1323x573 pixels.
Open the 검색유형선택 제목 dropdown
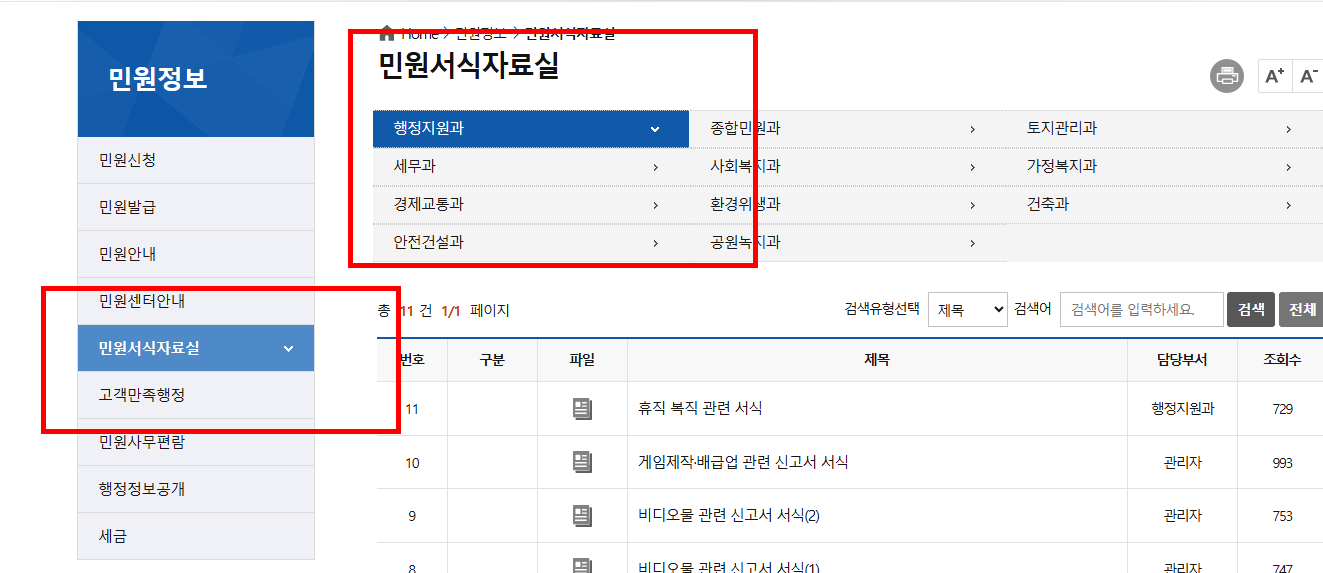tap(968, 310)
